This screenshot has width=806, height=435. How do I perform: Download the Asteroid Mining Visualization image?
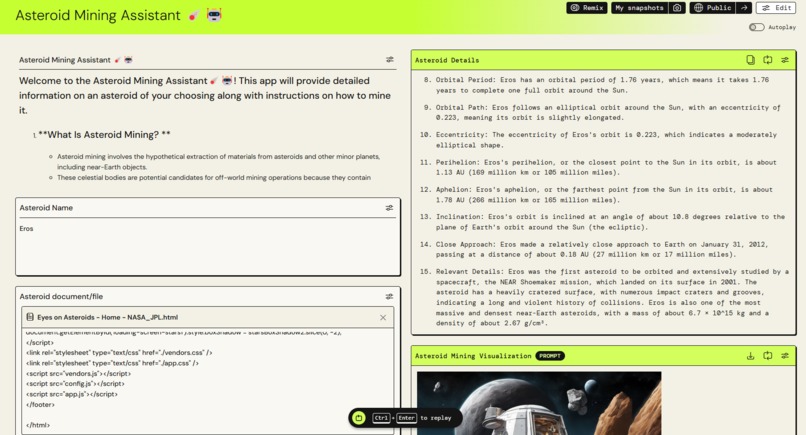pyautogui.click(x=750, y=356)
